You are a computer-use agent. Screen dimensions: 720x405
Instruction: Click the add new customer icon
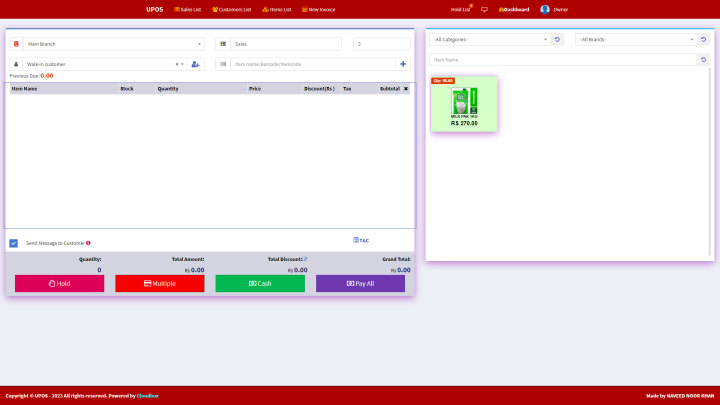click(196, 64)
